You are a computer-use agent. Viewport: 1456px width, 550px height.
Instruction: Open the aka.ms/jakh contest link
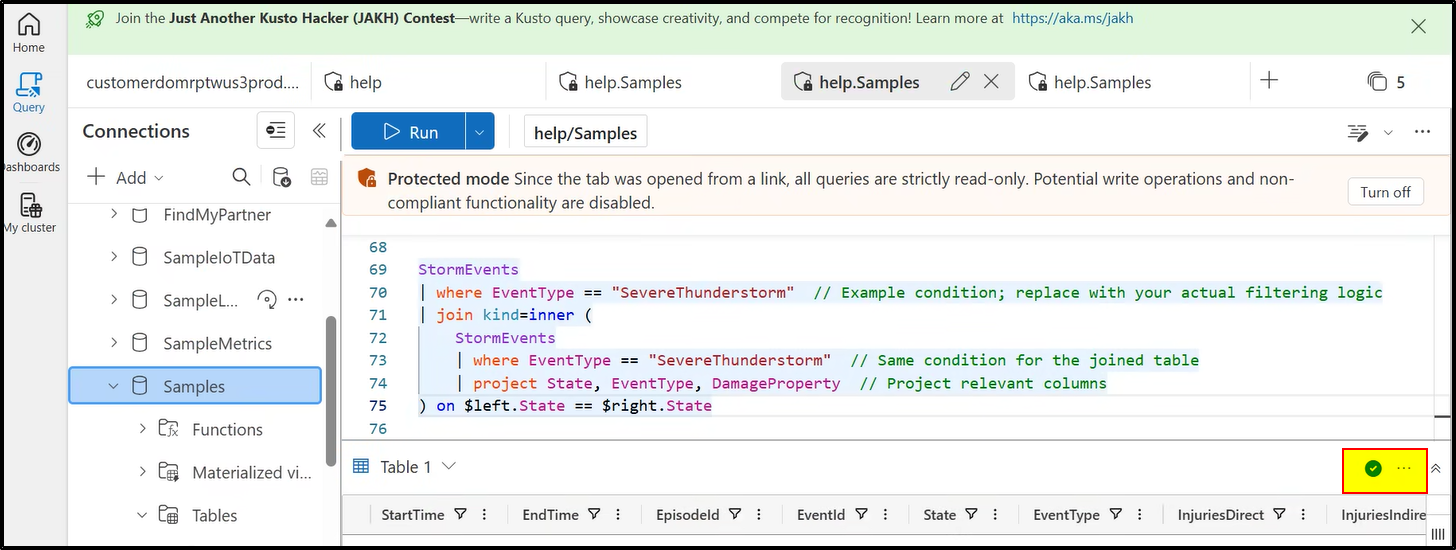tap(1073, 18)
